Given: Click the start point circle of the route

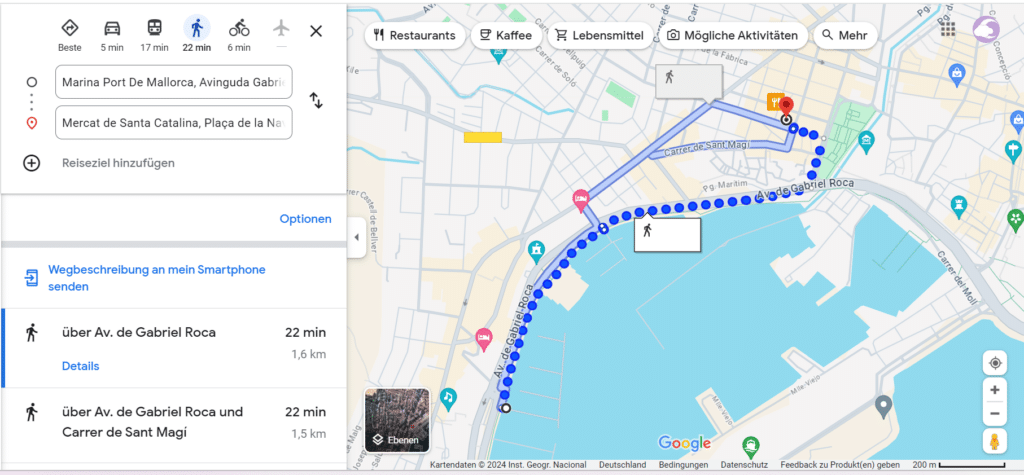Looking at the screenshot, I should pyautogui.click(x=505, y=409).
